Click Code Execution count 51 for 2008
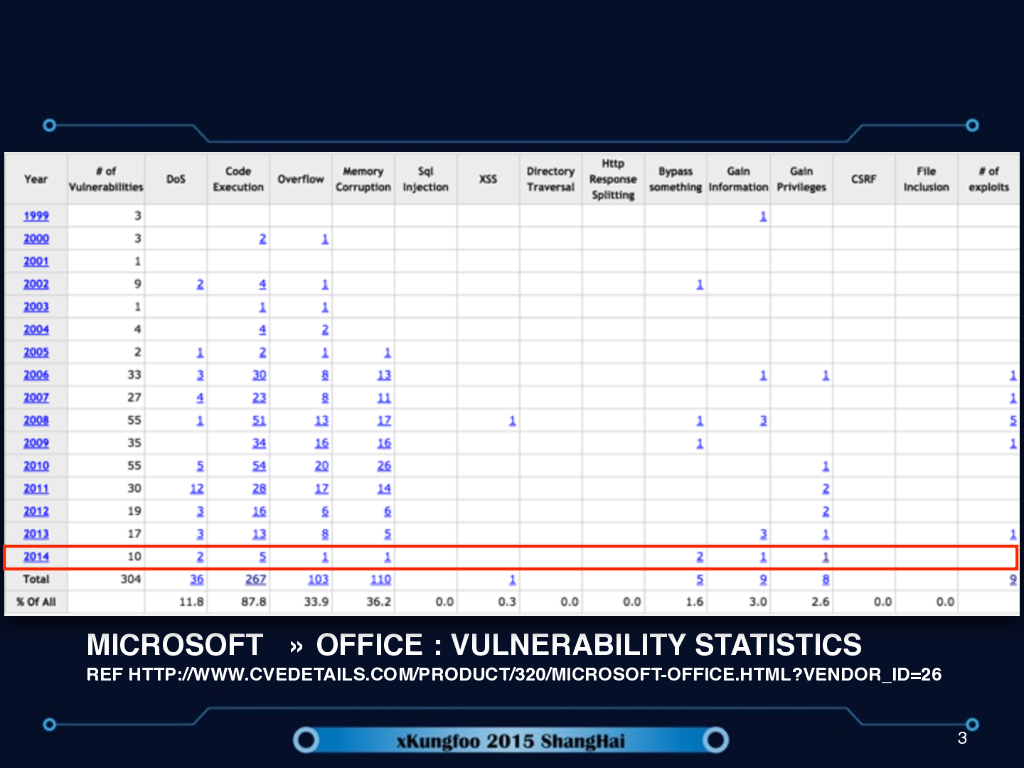Screen dimensions: 1024x768 coord(259,421)
